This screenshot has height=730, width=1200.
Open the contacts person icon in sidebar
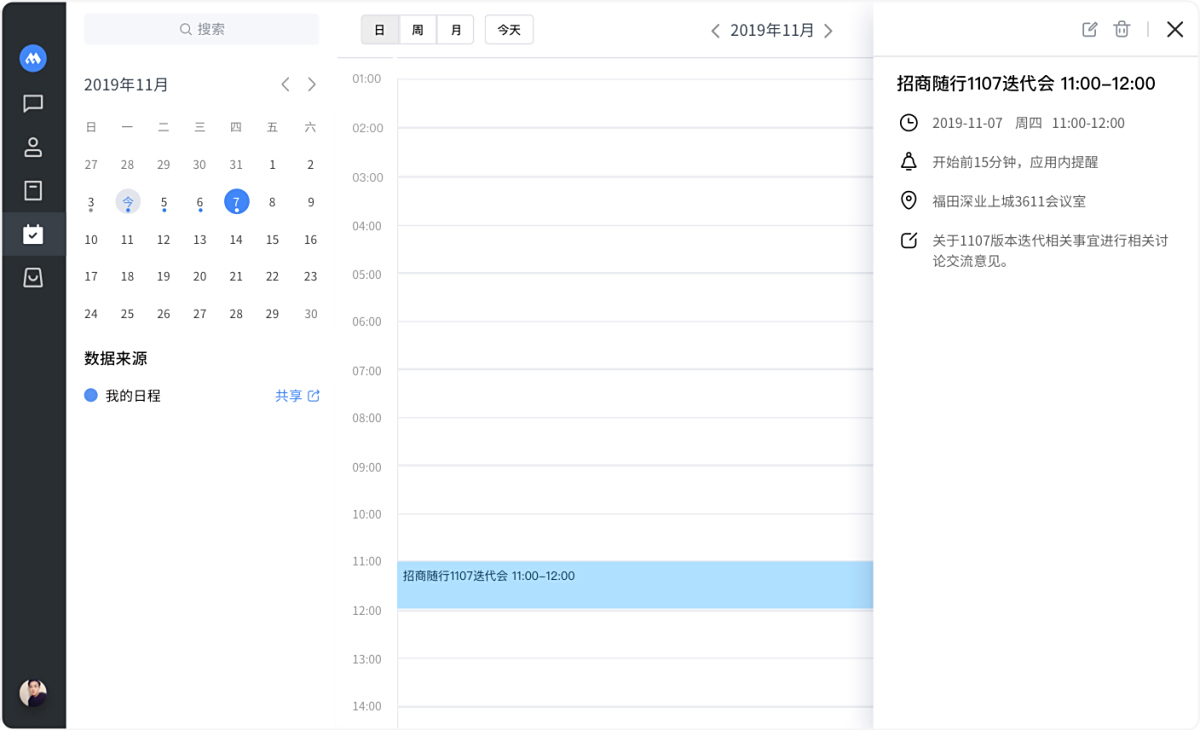pos(33,147)
